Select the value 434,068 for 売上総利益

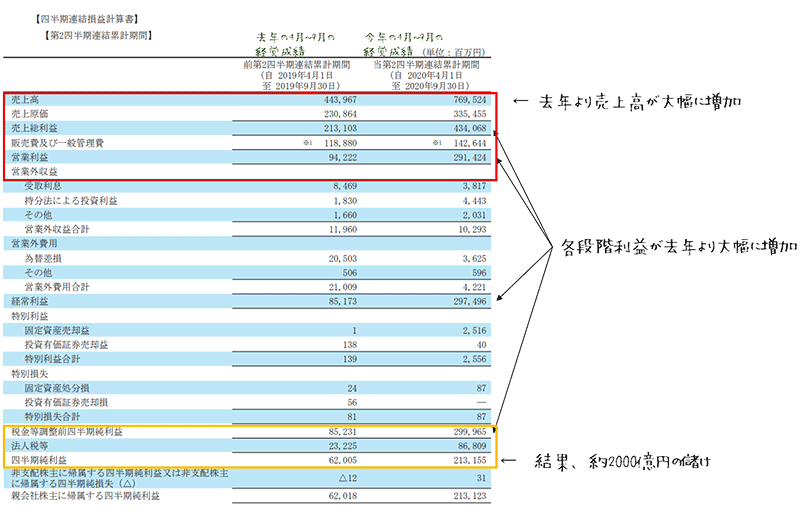[x=470, y=128]
